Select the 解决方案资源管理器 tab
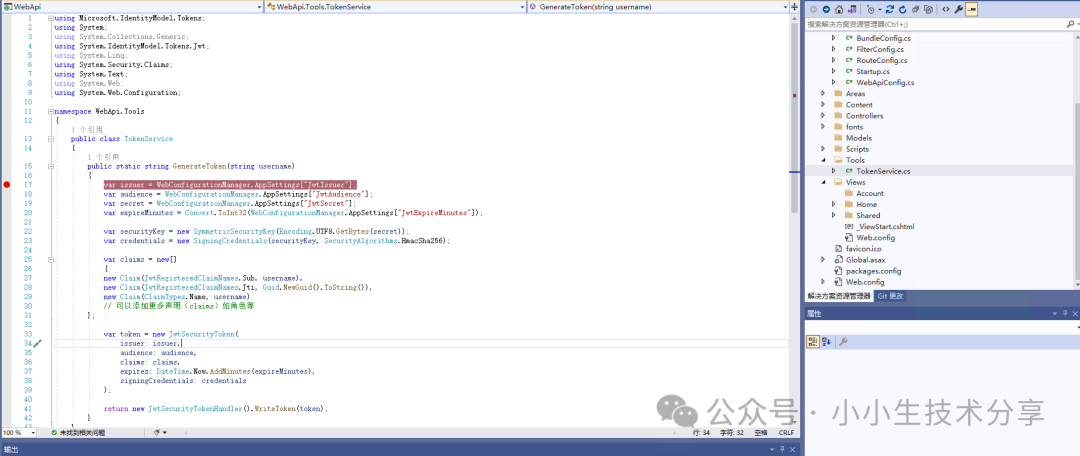1080x456 pixels. [x=839, y=297]
